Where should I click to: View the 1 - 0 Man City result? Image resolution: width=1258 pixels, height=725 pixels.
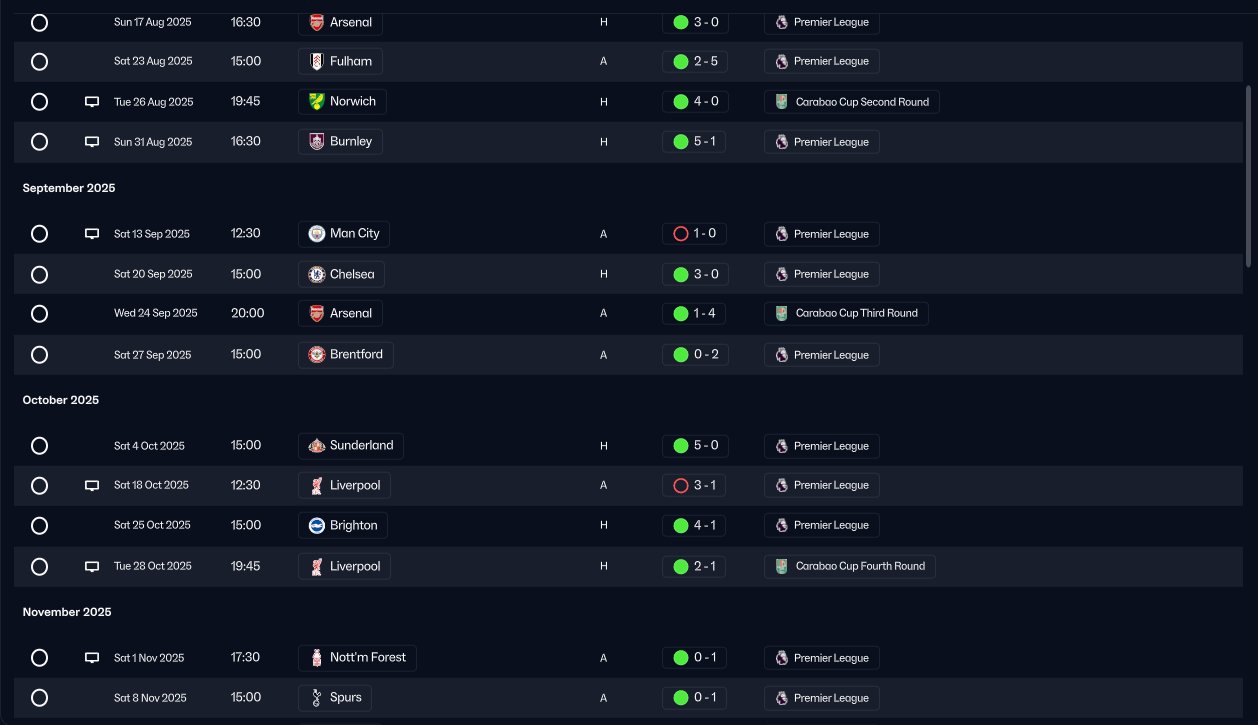[x=694, y=234]
